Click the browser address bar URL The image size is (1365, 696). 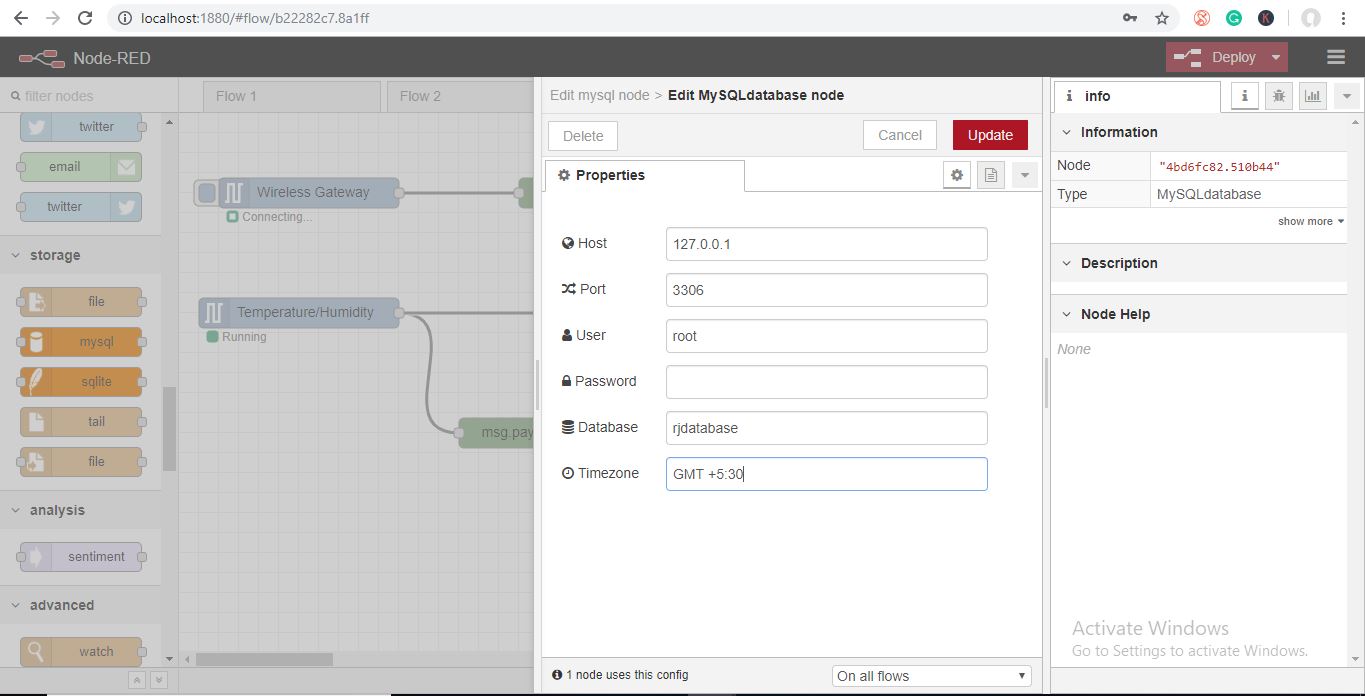256,18
